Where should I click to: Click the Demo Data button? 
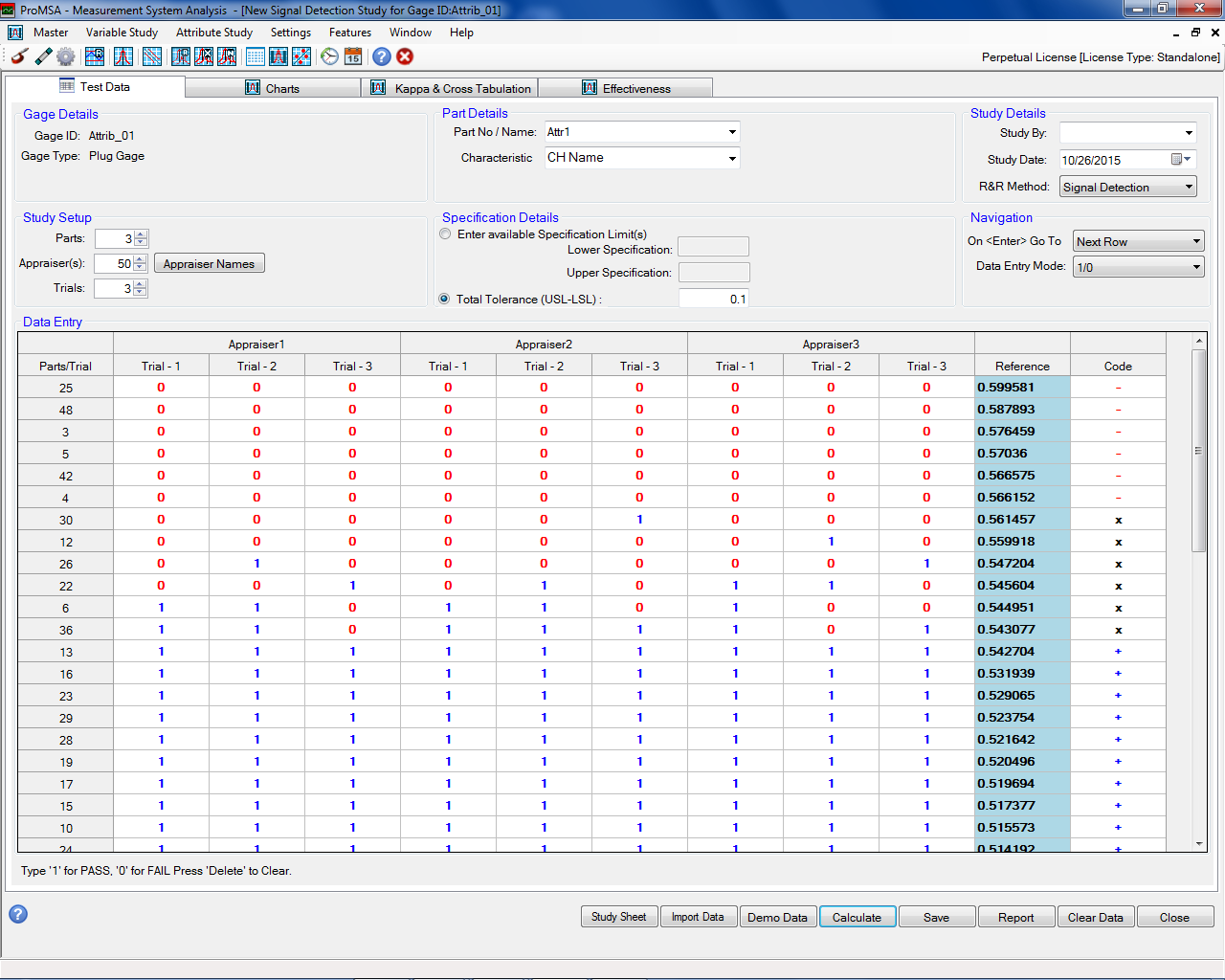[x=777, y=917]
